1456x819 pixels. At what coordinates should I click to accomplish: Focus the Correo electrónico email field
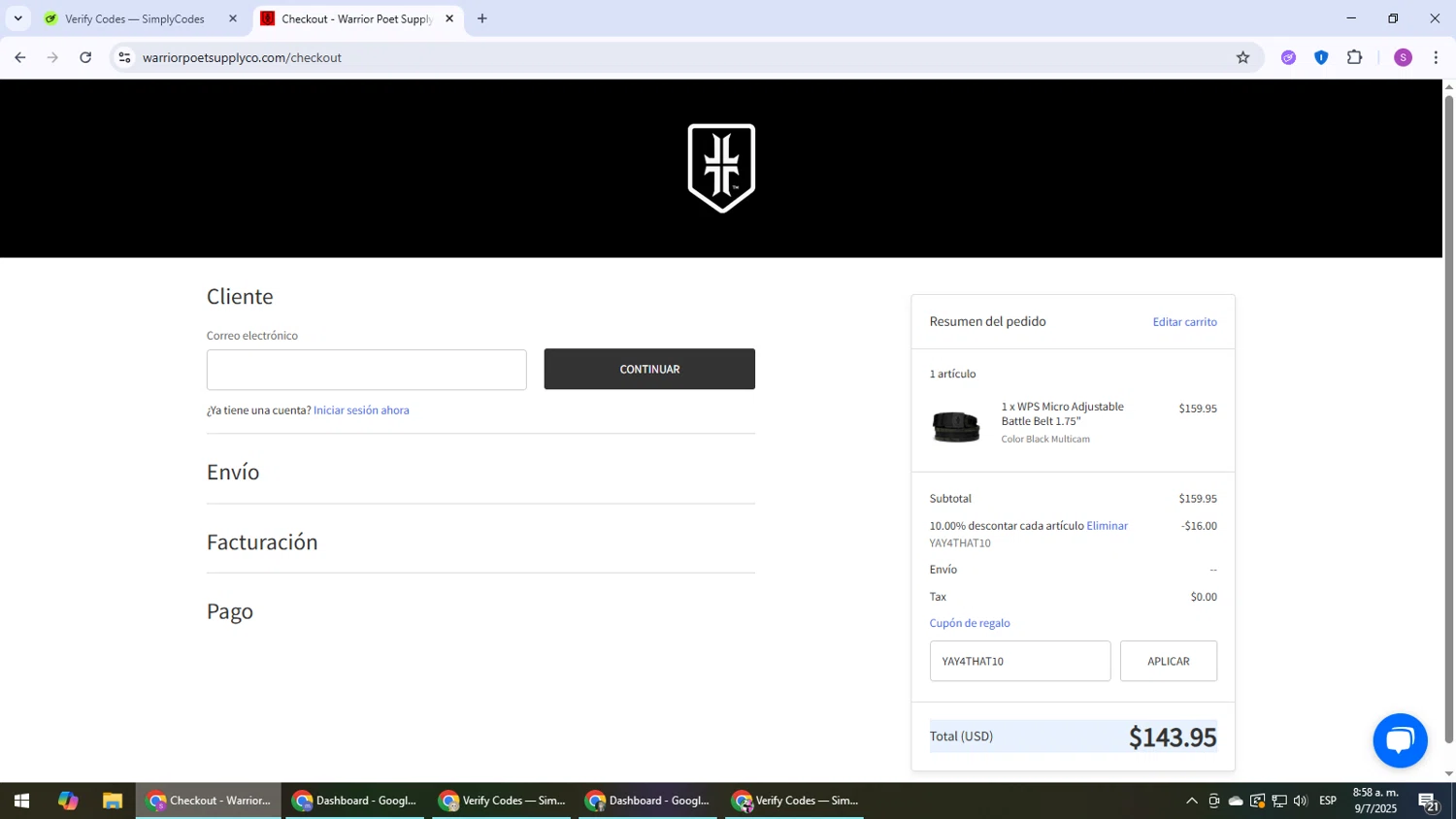pos(367,370)
